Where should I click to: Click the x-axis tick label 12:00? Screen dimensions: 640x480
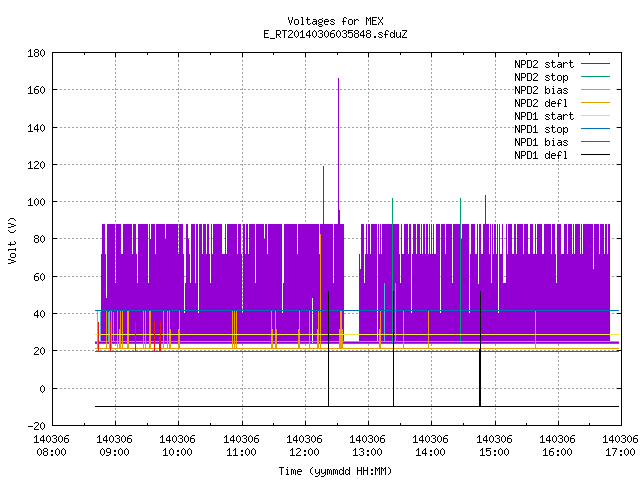(x=304, y=453)
